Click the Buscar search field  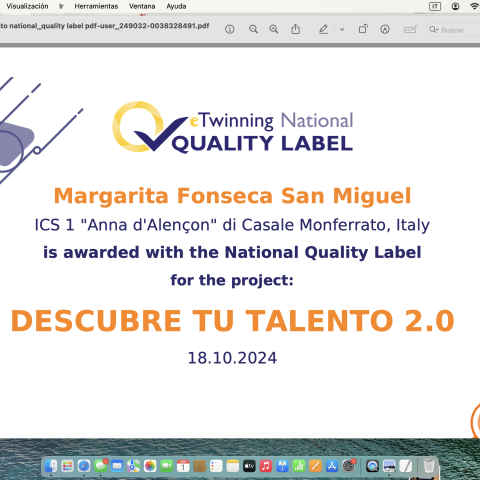454,30
